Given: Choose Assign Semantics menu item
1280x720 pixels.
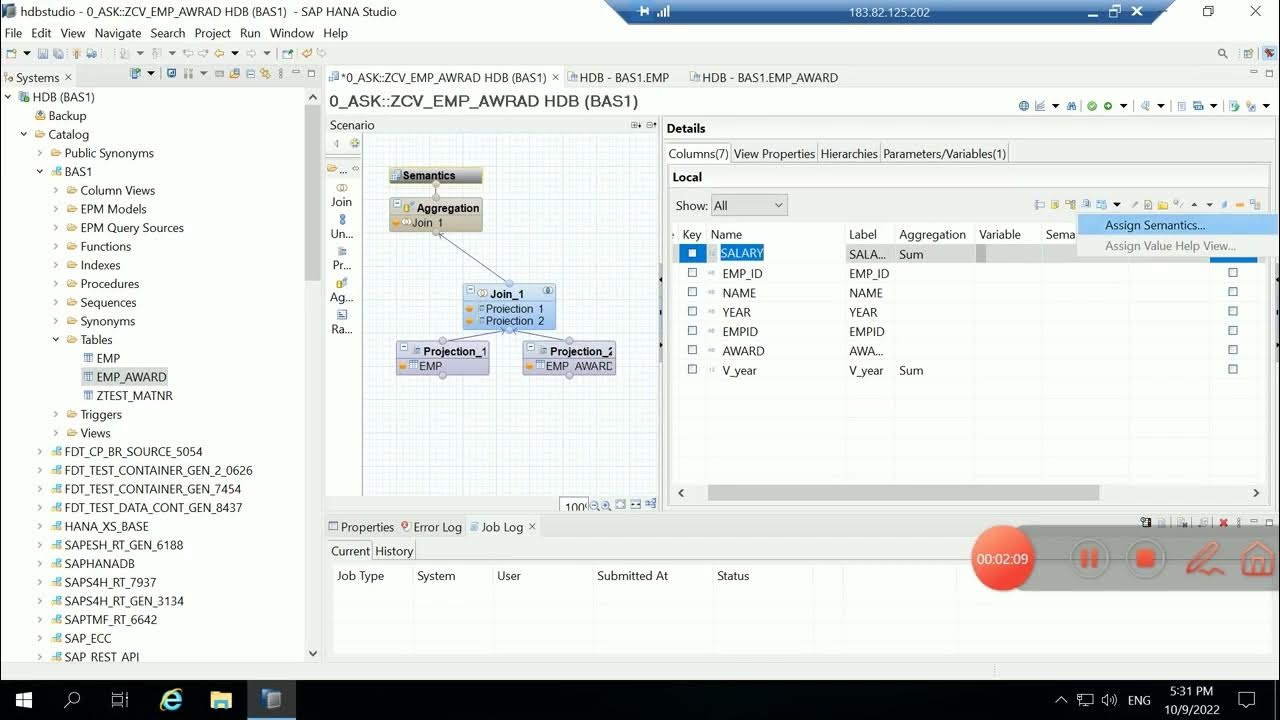Looking at the screenshot, I should click(x=1155, y=225).
